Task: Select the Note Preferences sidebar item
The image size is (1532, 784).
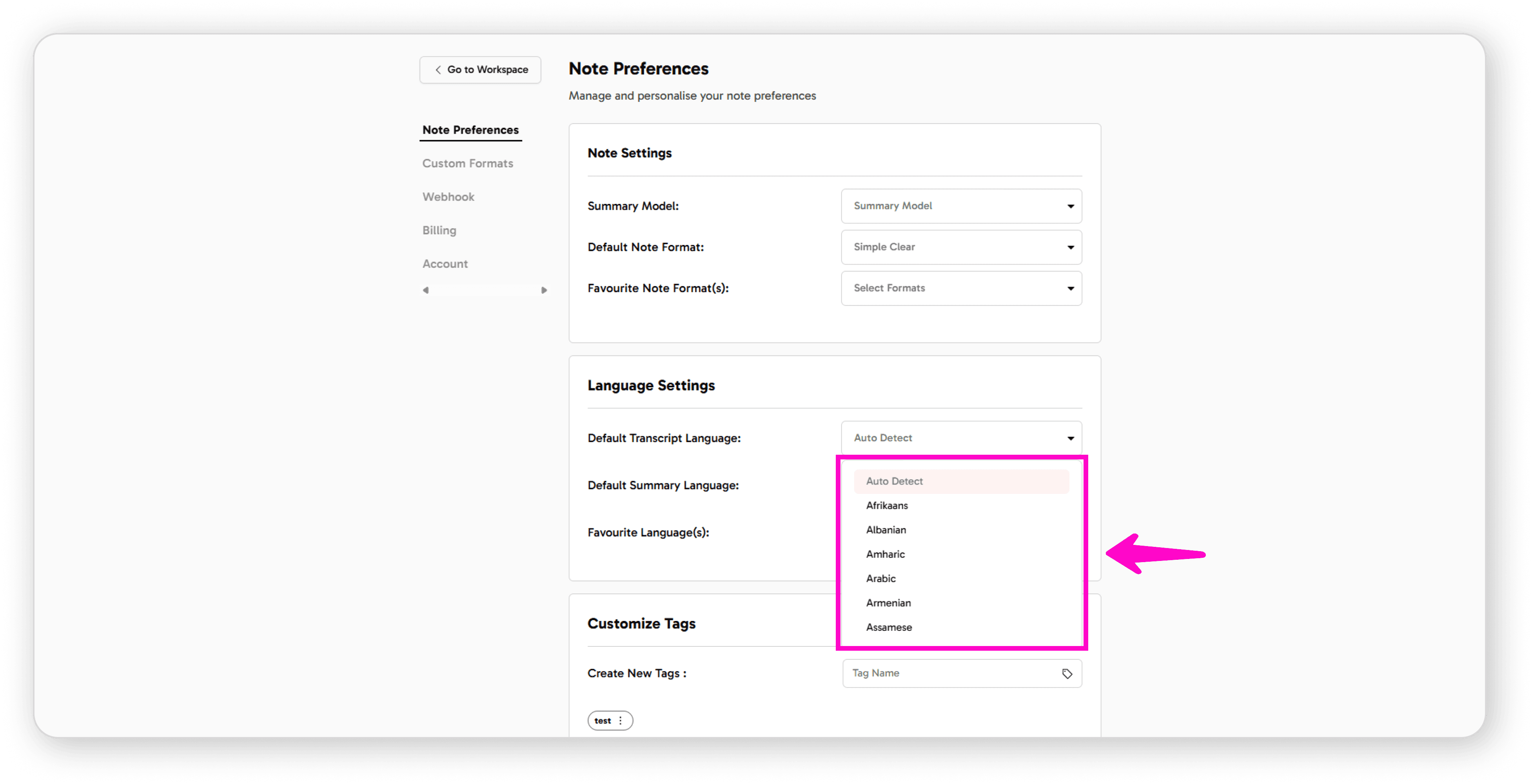Action: tap(470, 130)
